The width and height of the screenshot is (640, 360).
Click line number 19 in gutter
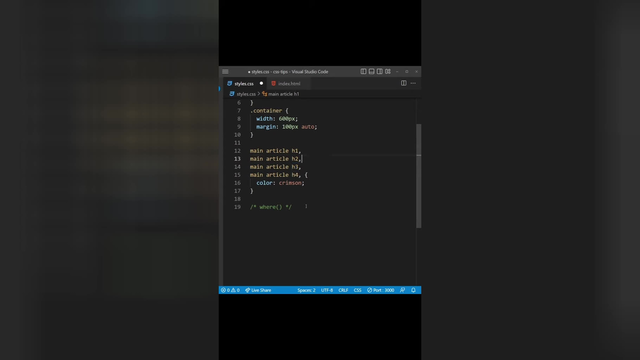click(x=237, y=207)
